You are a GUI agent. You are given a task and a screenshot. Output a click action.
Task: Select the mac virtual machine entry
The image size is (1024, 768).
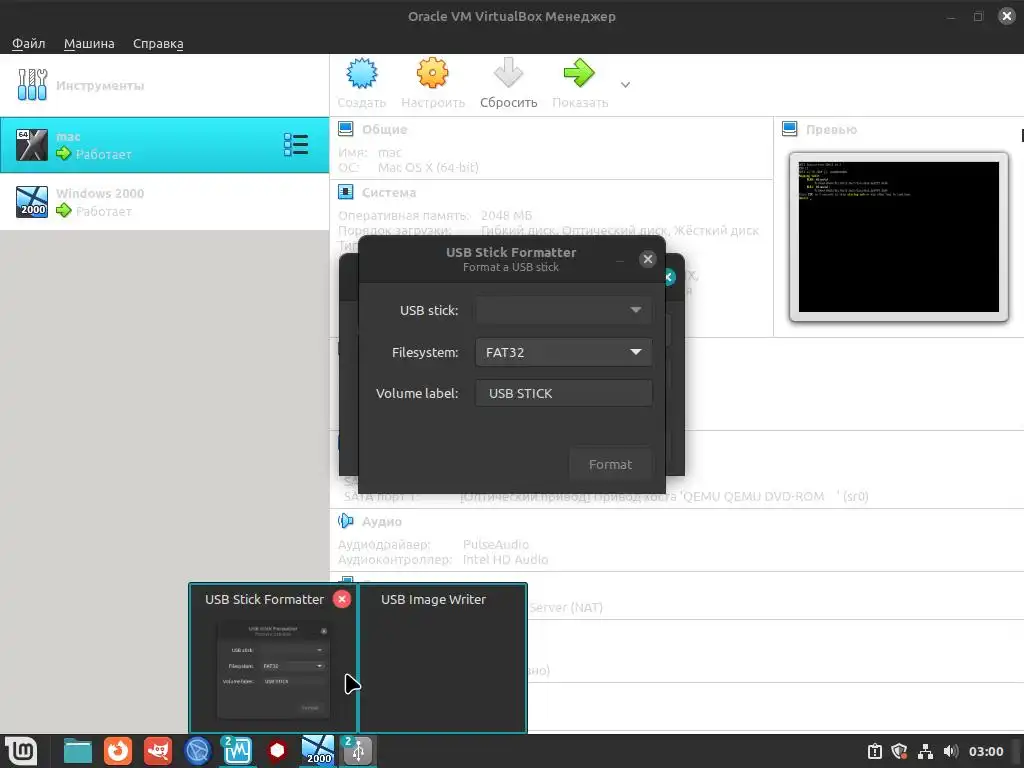coord(165,145)
